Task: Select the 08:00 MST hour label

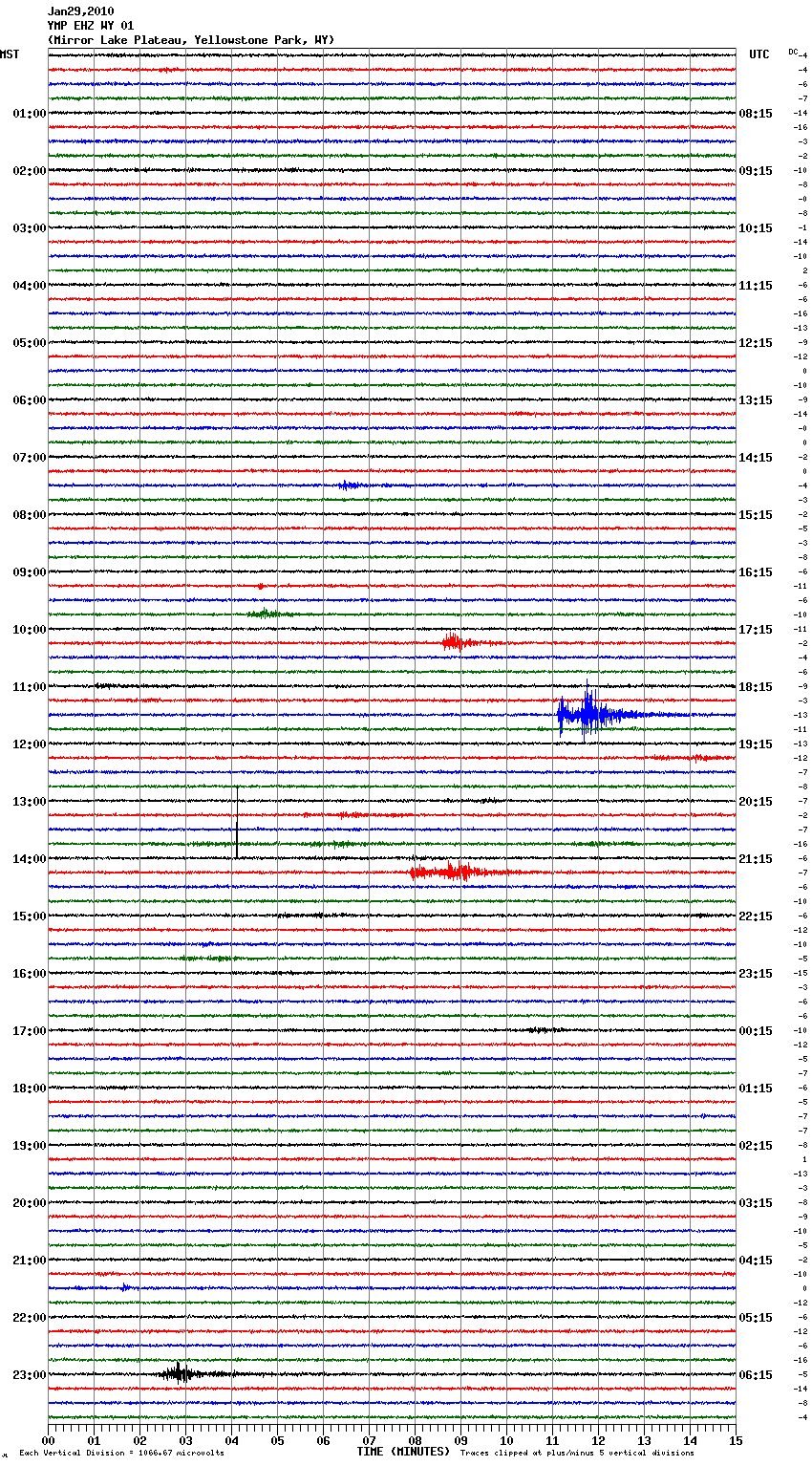Action: [x=30, y=515]
